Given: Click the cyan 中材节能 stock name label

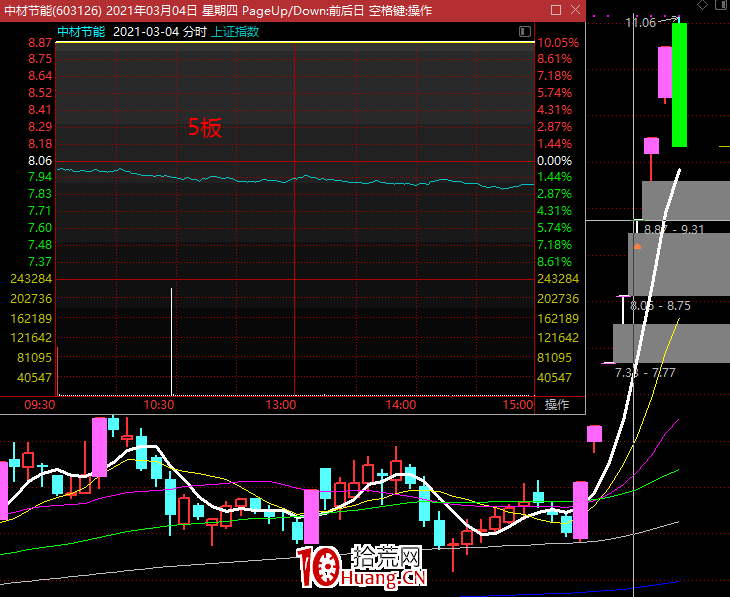Looking at the screenshot, I should pyautogui.click(x=81, y=32).
